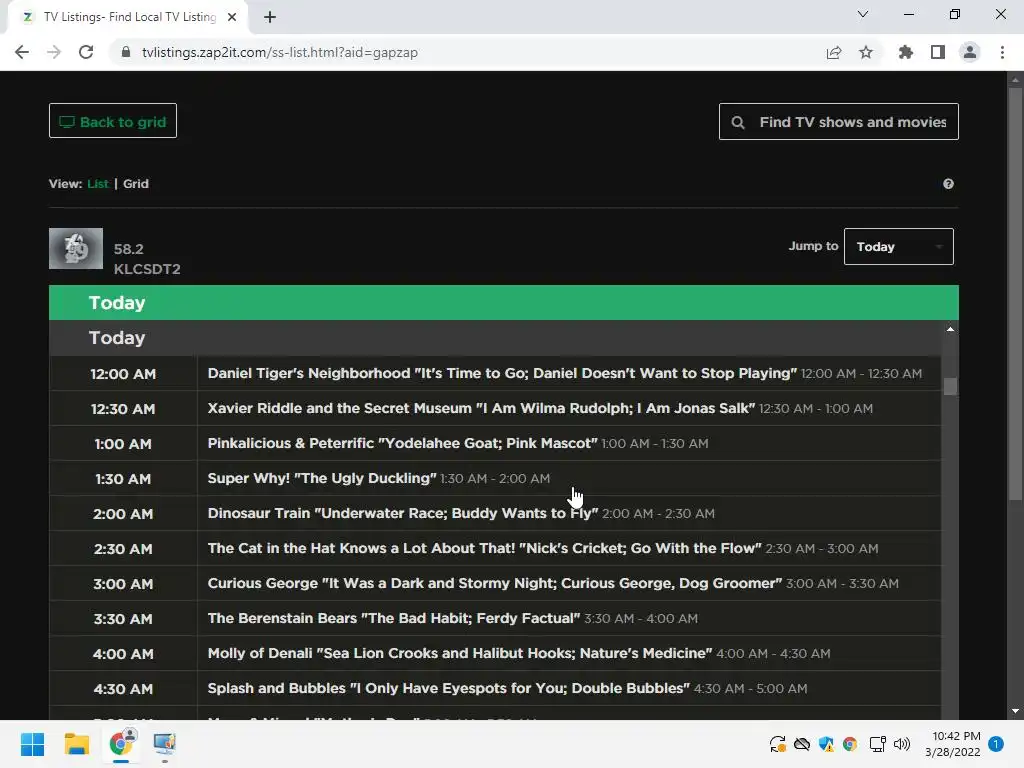Viewport: 1024px width, 768px height.
Task: Open the tab search chevron
Action: [x=863, y=14]
